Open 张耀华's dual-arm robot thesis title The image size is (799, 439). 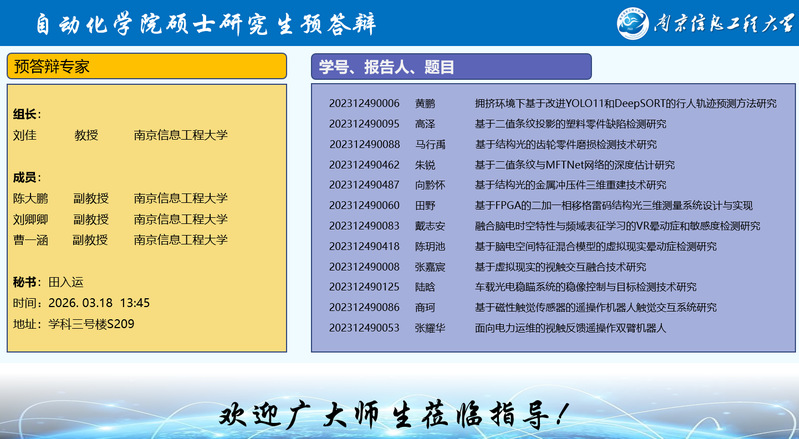pos(570,328)
